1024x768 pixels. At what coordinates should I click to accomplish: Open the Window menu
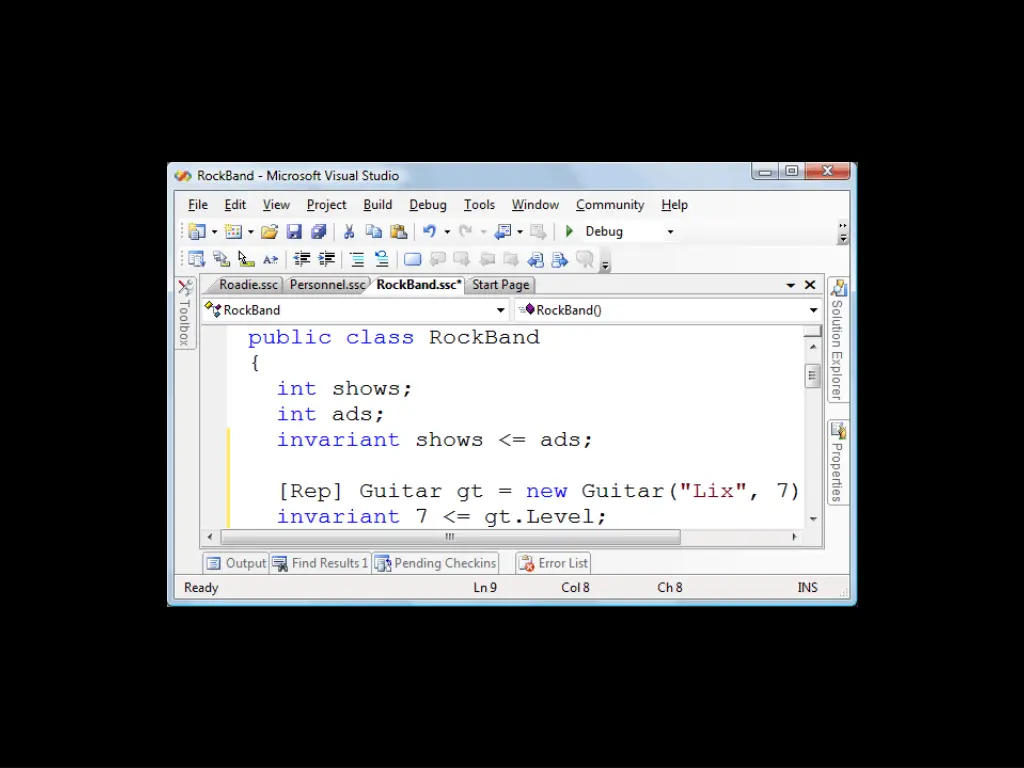(x=536, y=204)
